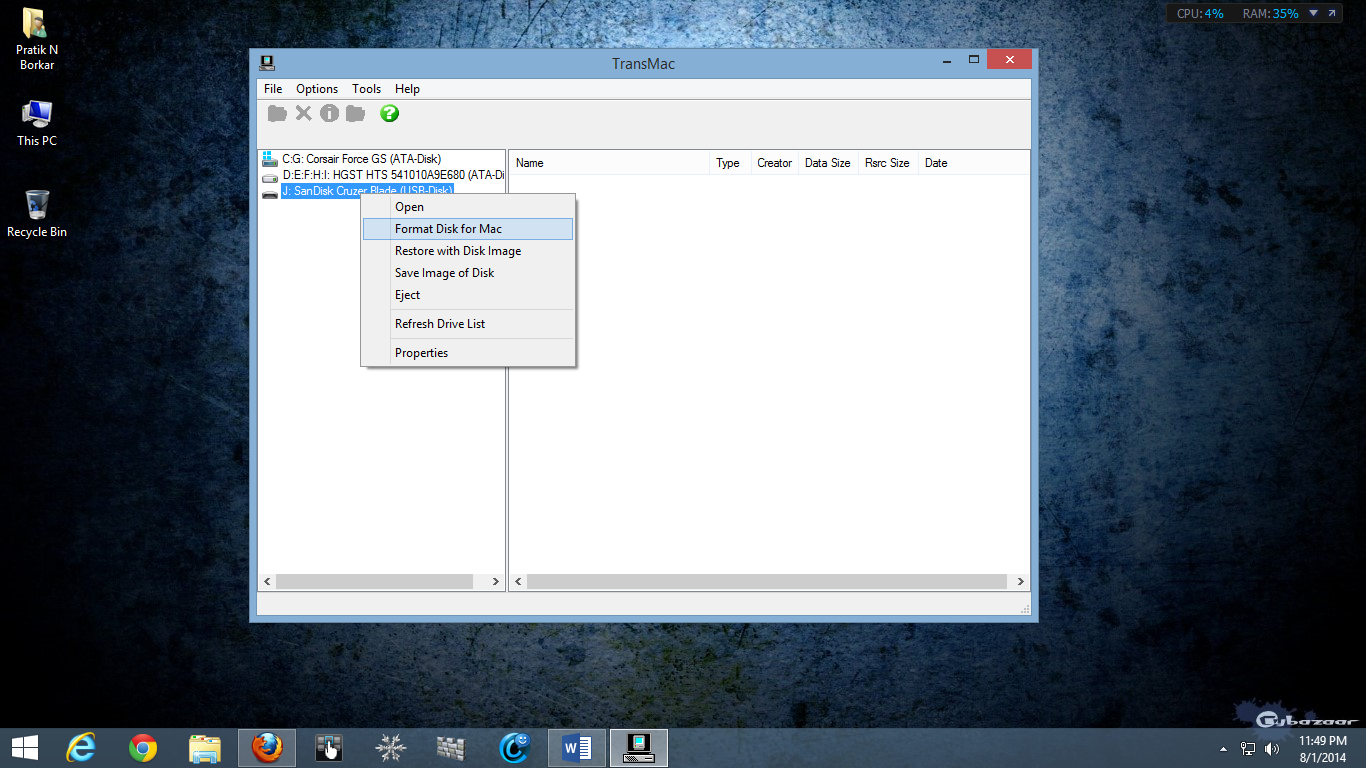Click the file pane right scroll arrow

pyautogui.click(x=1020, y=581)
